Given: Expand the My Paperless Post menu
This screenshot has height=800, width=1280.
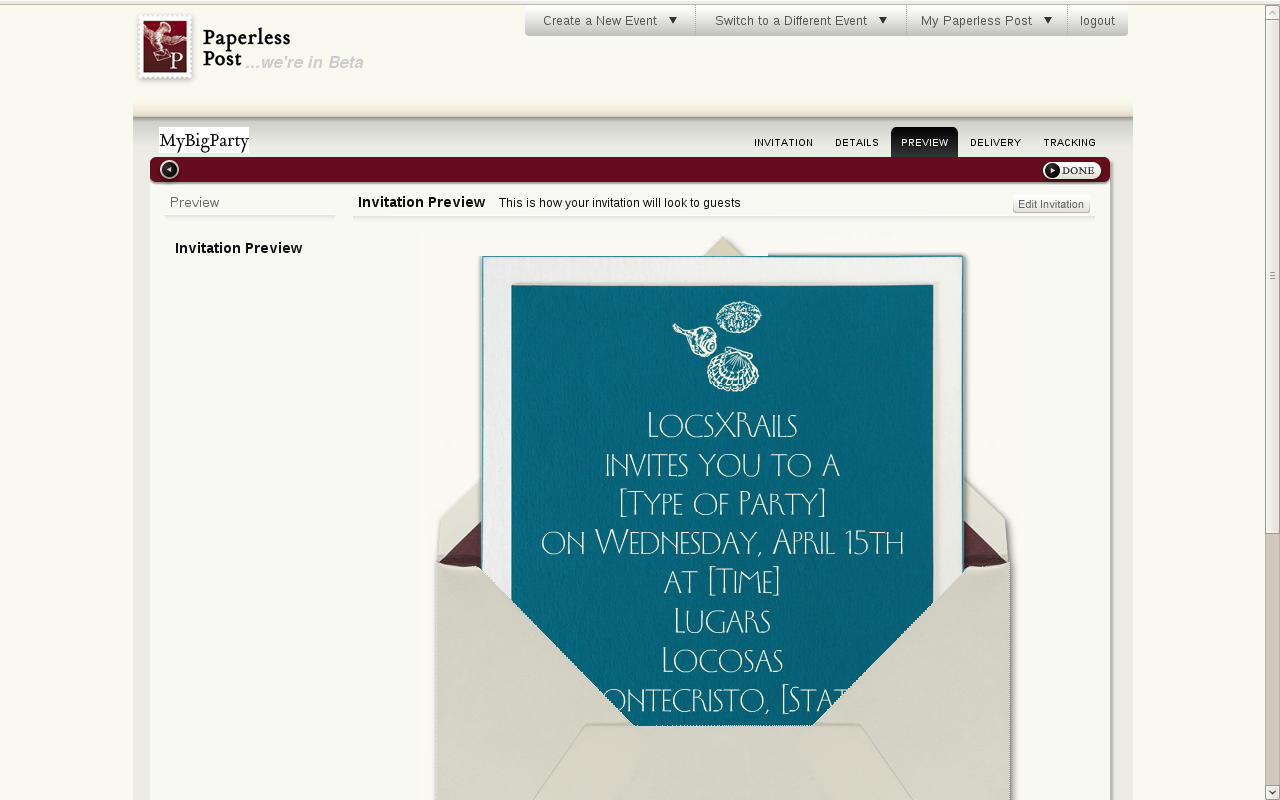Looking at the screenshot, I should 987,21.
